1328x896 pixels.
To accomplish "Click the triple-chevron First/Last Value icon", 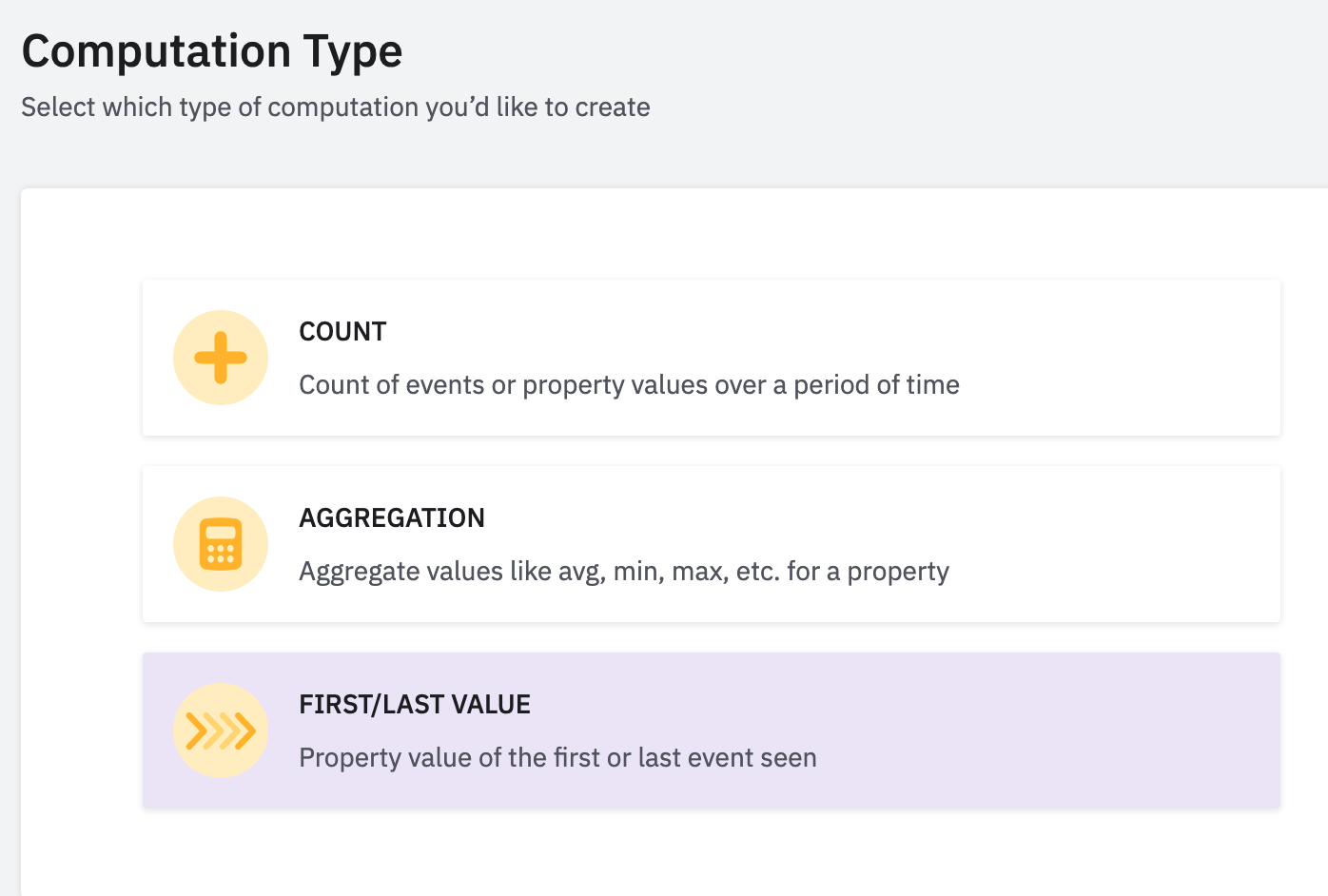I will [x=221, y=730].
